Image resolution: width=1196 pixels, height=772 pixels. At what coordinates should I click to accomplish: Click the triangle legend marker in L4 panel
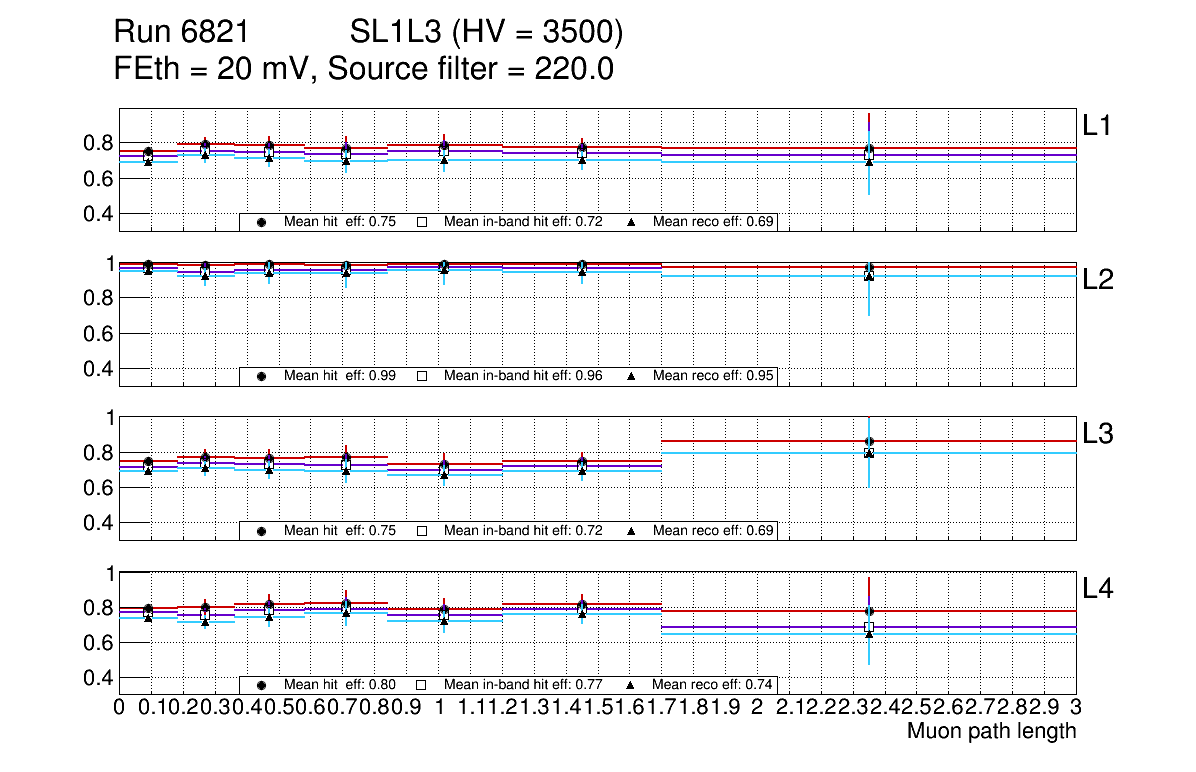click(631, 685)
